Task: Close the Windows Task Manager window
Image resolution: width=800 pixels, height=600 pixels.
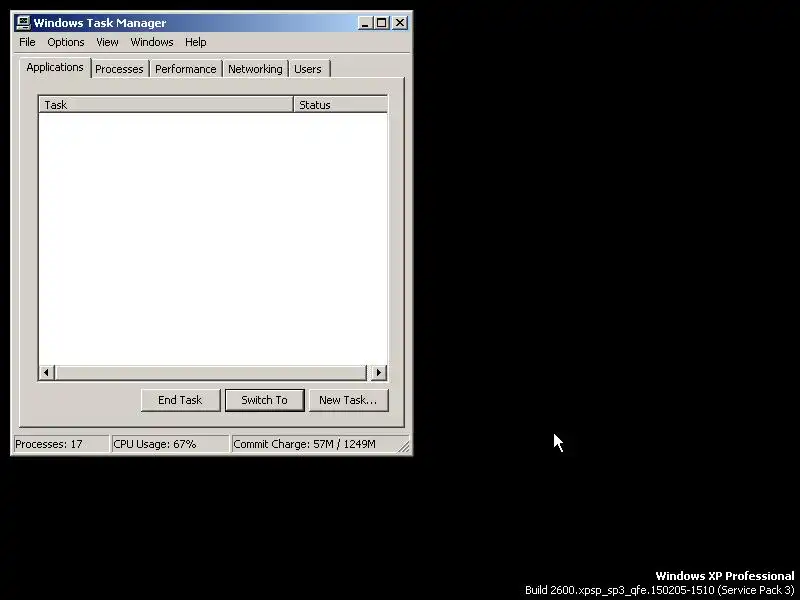Action: point(400,23)
